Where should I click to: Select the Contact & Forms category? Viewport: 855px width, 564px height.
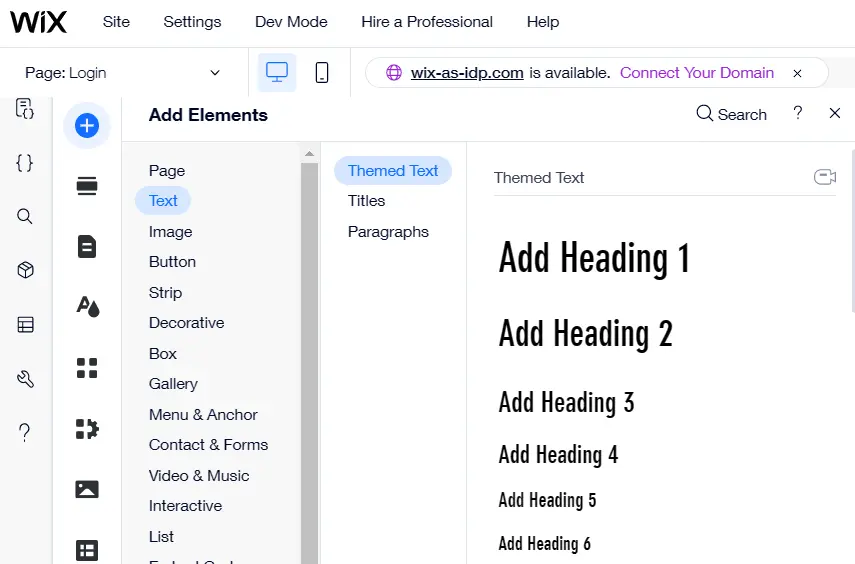click(209, 445)
